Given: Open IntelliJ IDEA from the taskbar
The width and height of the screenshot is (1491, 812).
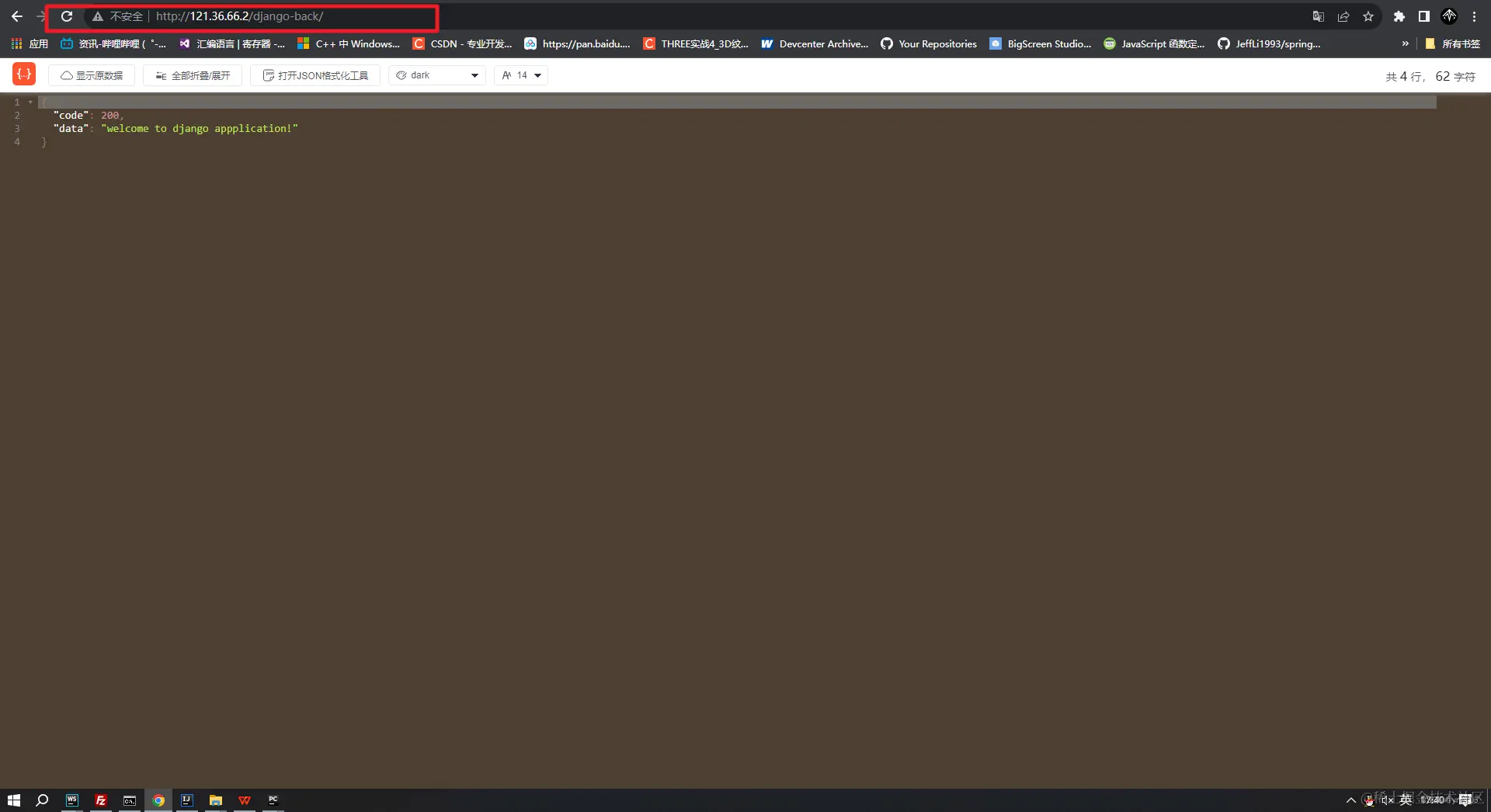Looking at the screenshot, I should (187, 800).
